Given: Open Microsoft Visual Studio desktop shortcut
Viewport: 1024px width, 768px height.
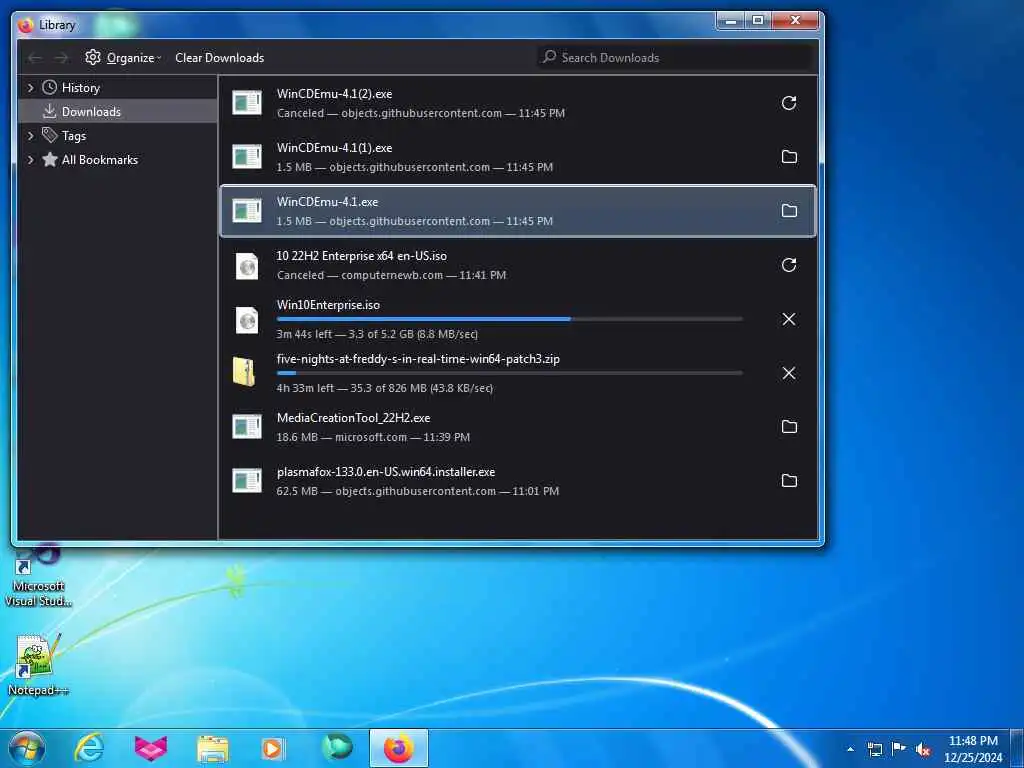Looking at the screenshot, I should point(39,577).
